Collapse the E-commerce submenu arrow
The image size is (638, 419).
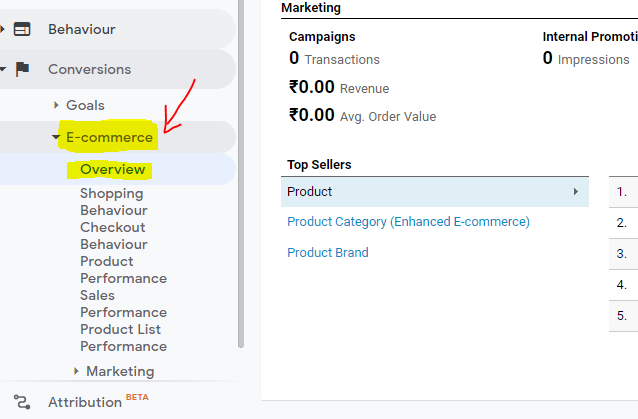[56, 137]
